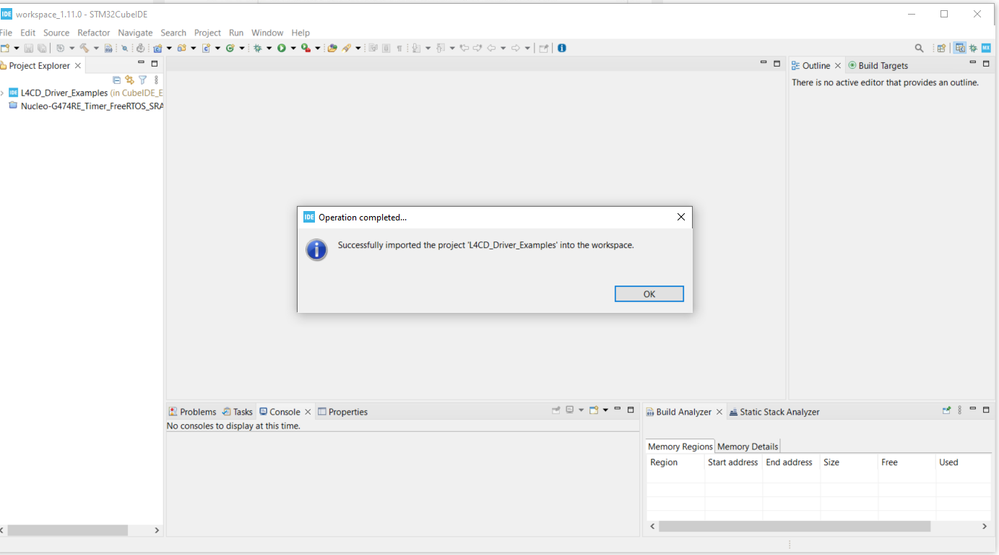
Task: Open the Window menu
Action: point(267,32)
